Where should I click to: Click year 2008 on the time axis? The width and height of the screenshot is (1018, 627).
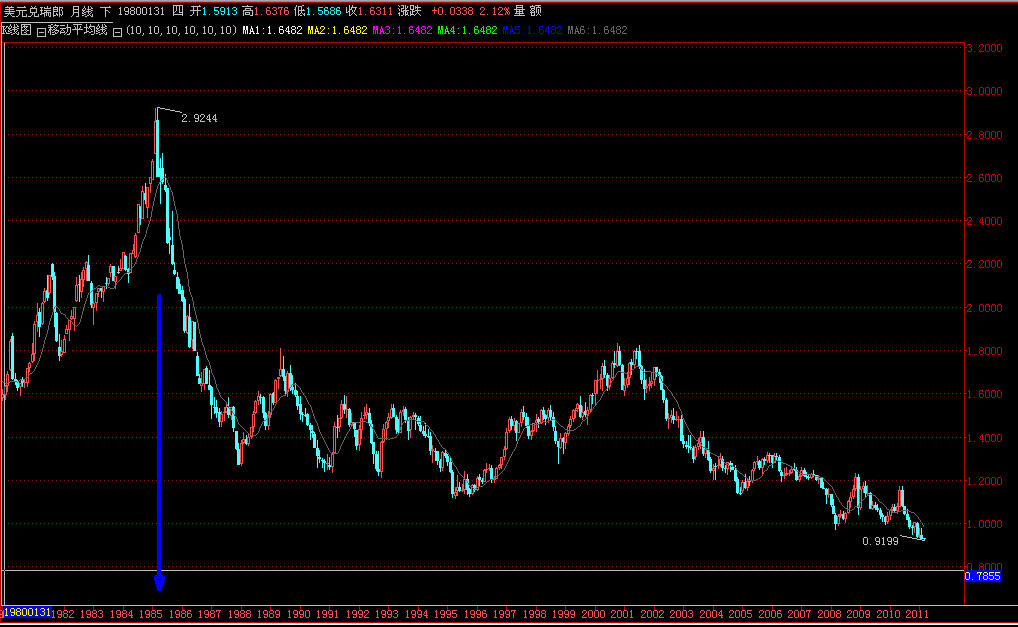point(829,614)
